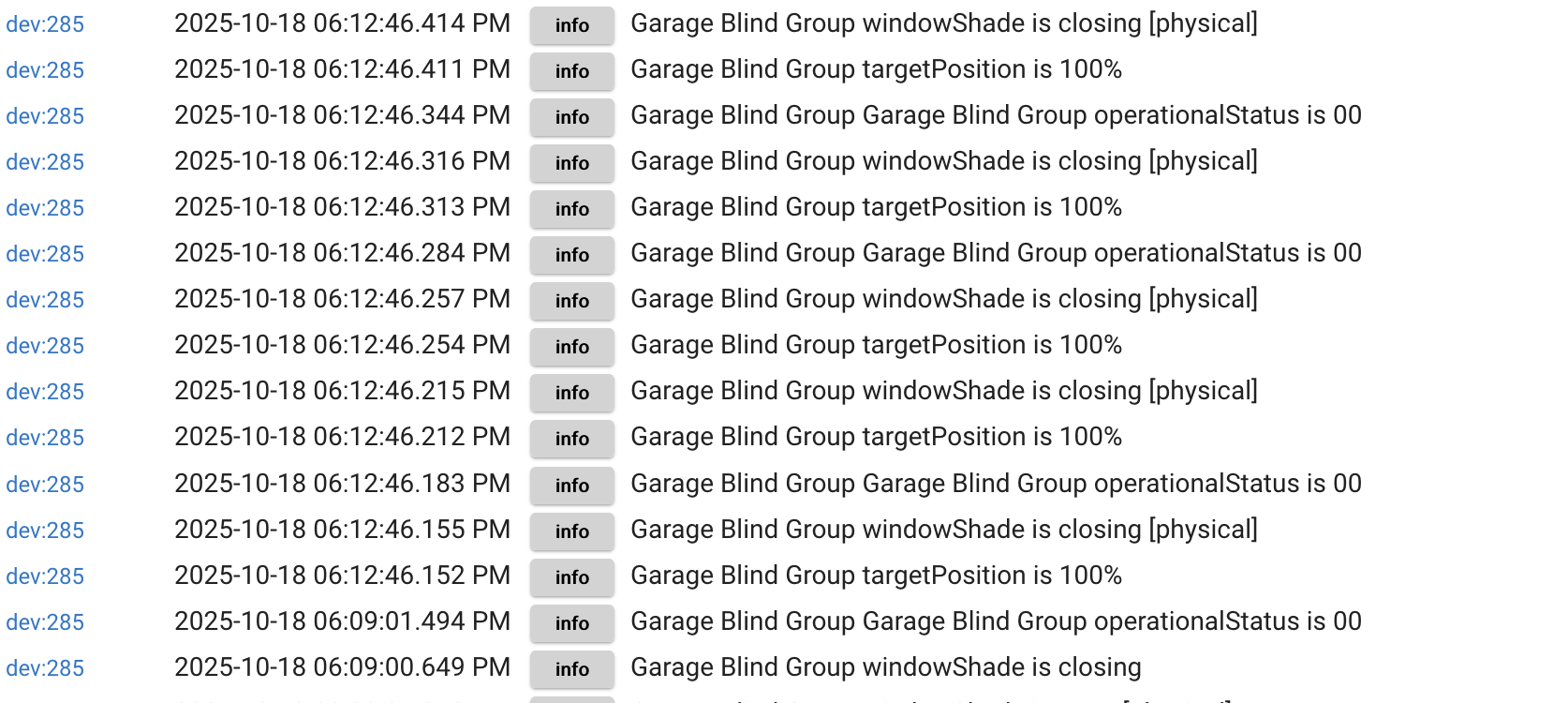Click info badge on the 06:12:46.414 log row
The height and width of the screenshot is (703, 1568).
click(x=571, y=25)
